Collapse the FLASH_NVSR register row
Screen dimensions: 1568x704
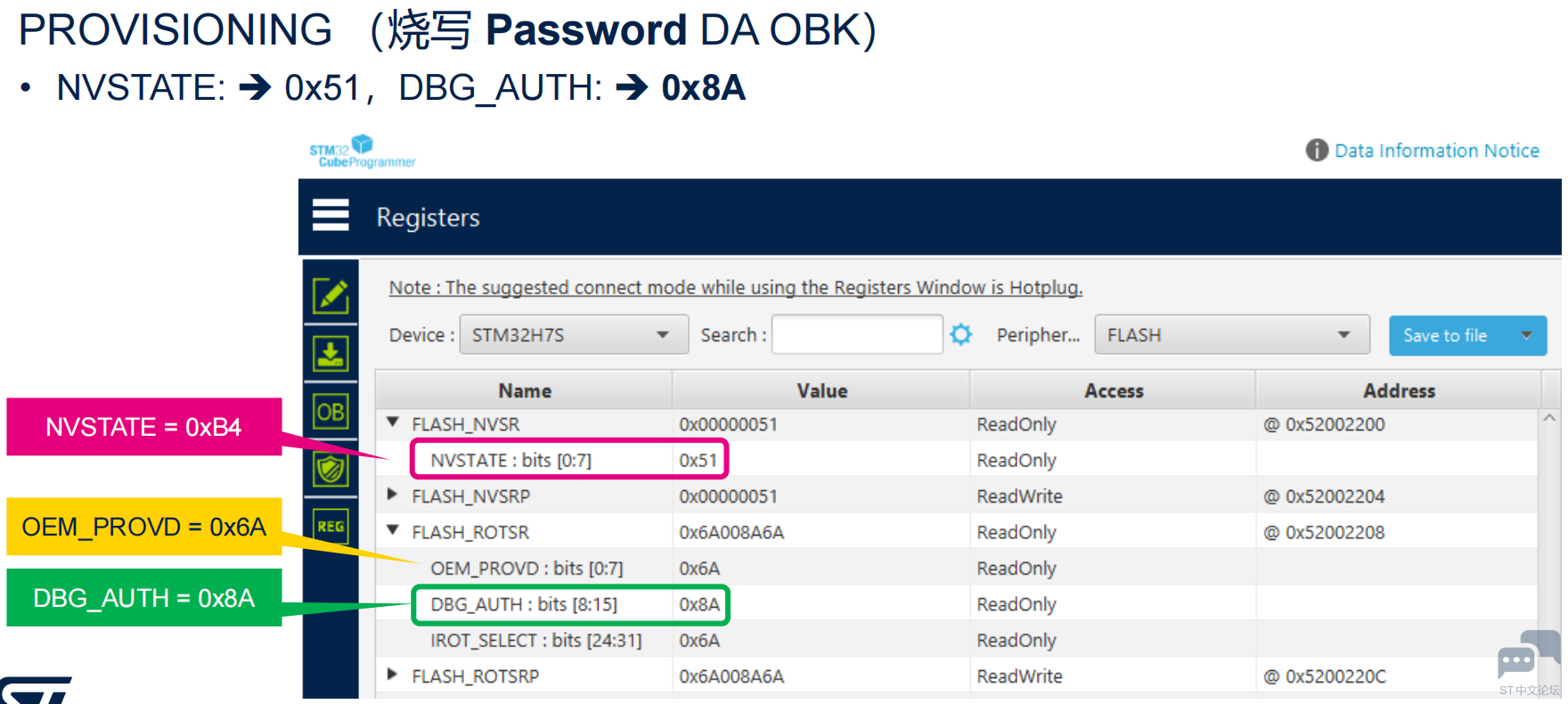pyautogui.click(x=393, y=422)
